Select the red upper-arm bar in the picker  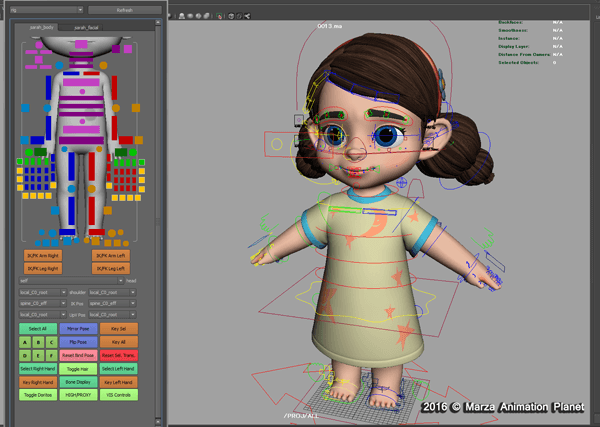click(114, 88)
